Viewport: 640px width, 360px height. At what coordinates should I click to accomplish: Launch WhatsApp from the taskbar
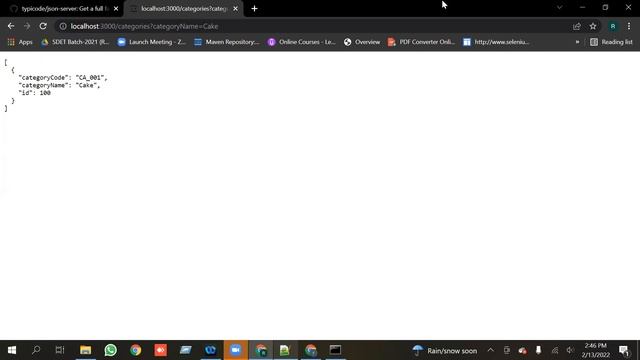[x=110, y=350]
